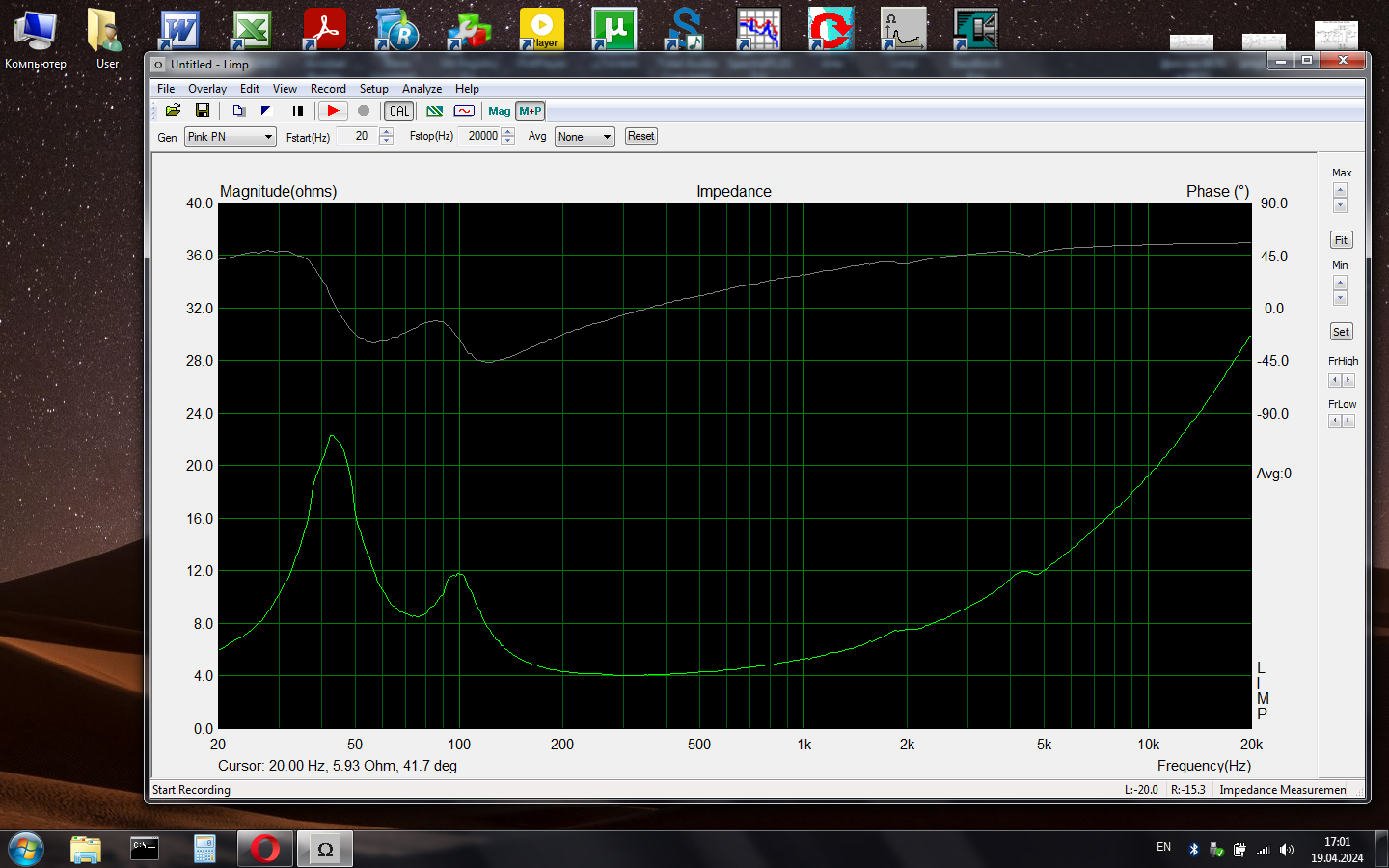1389x868 pixels.
Task: Open the Pink PN generator dropdown
Action: pos(231,137)
